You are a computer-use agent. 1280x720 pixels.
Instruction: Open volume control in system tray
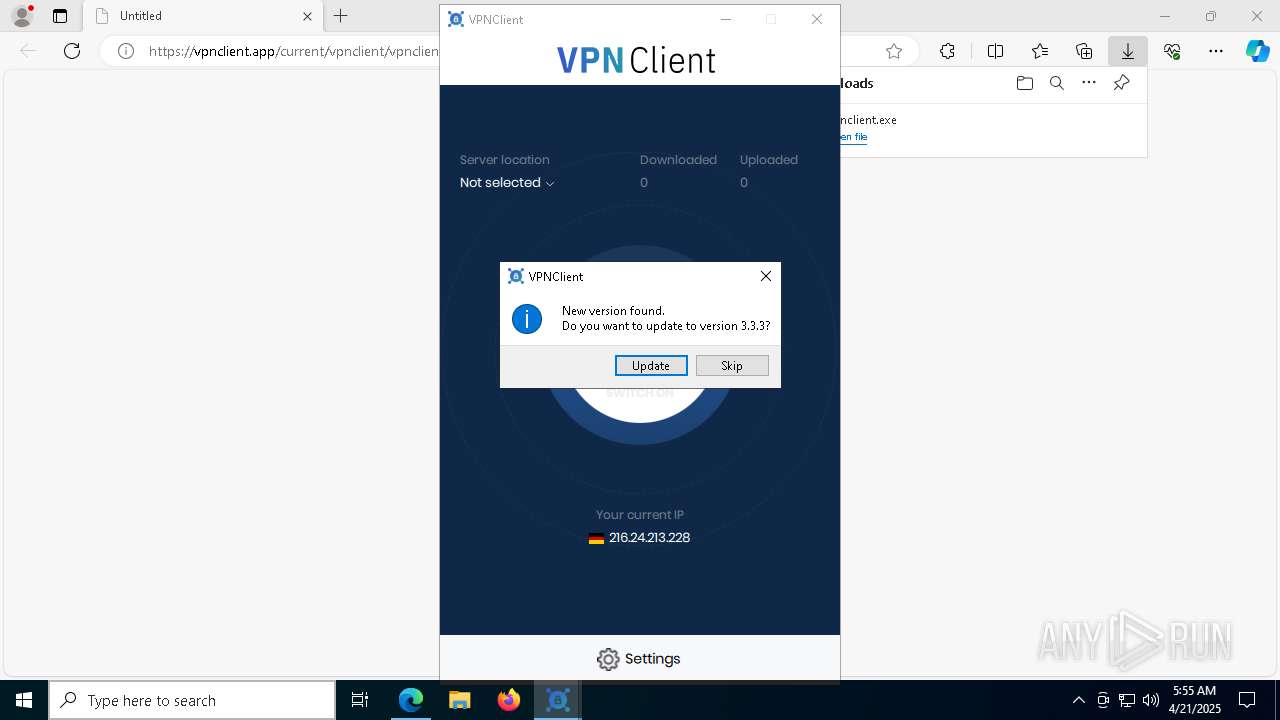[x=1151, y=700]
